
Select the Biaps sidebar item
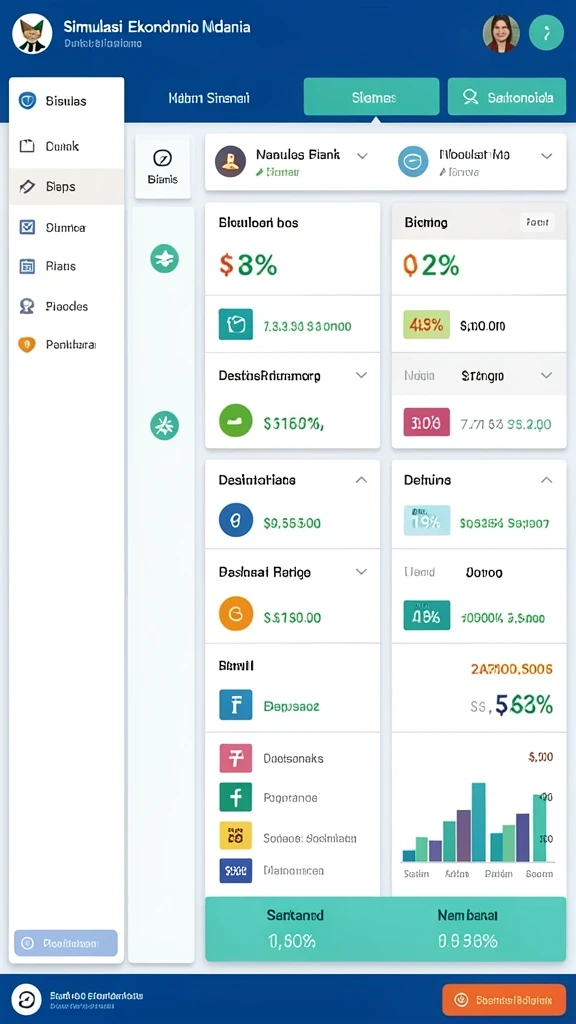click(66, 187)
